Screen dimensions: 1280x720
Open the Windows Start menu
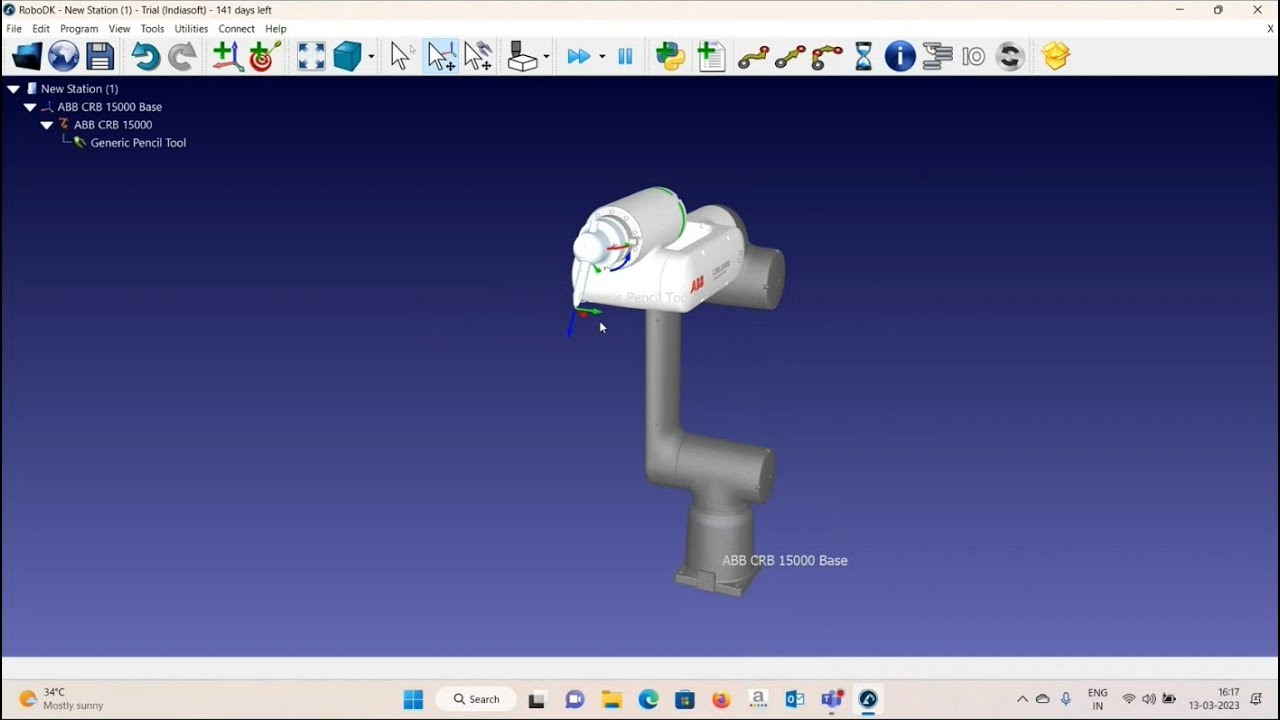(413, 699)
